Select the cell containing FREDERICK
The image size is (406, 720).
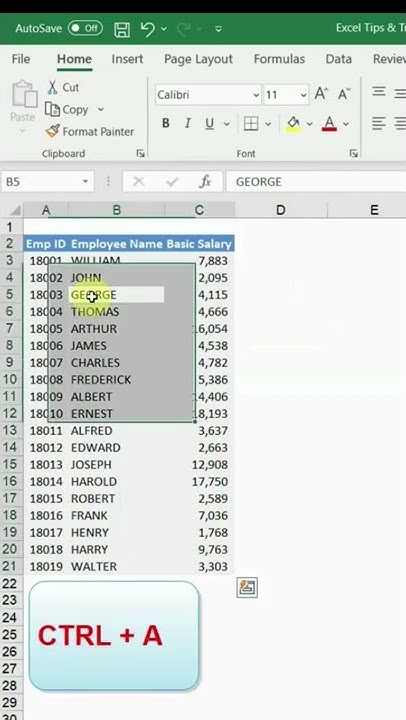(117, 380)
